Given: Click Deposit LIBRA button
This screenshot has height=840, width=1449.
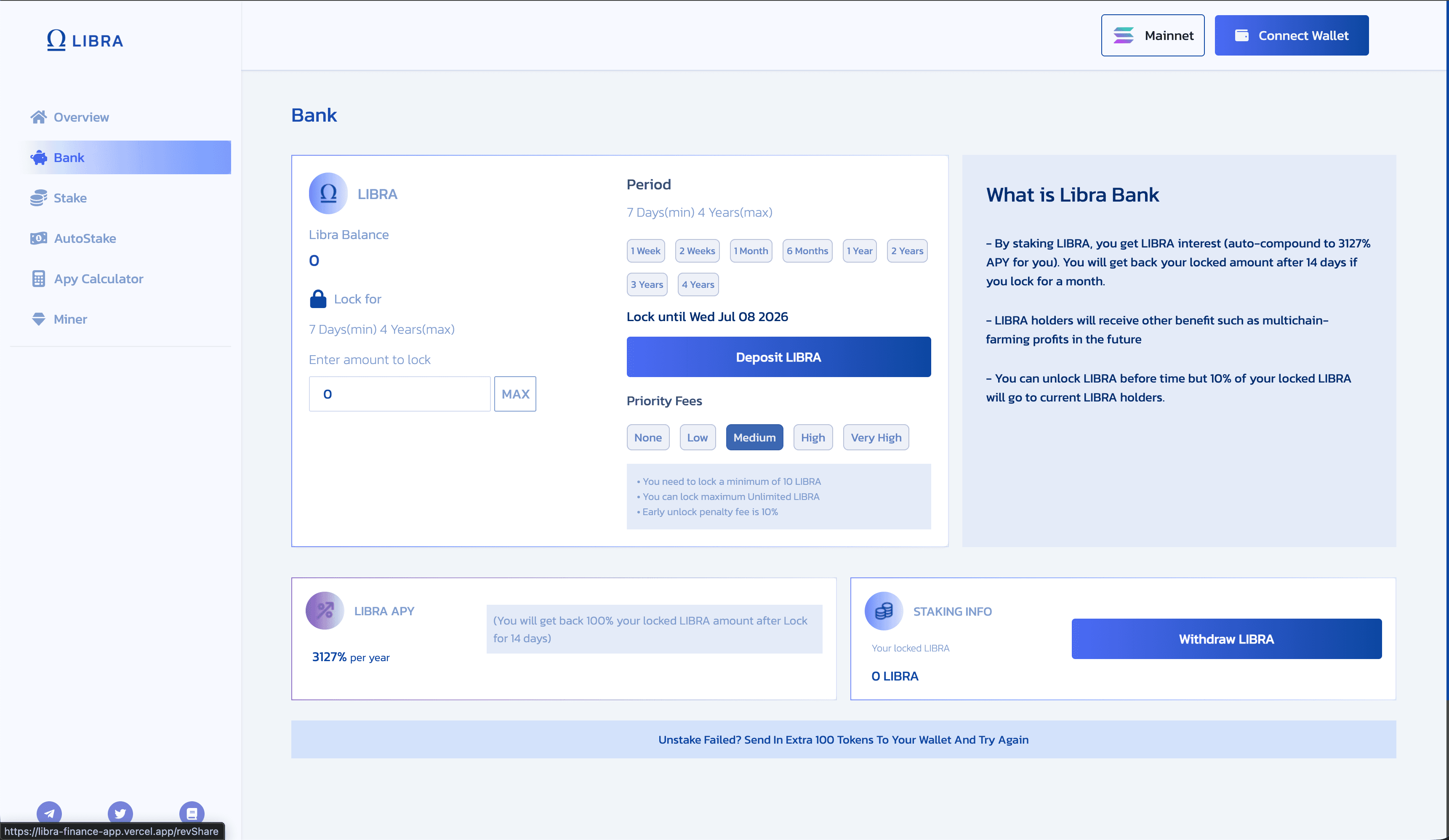Looking at the screenshot, I should coord(778,357).
